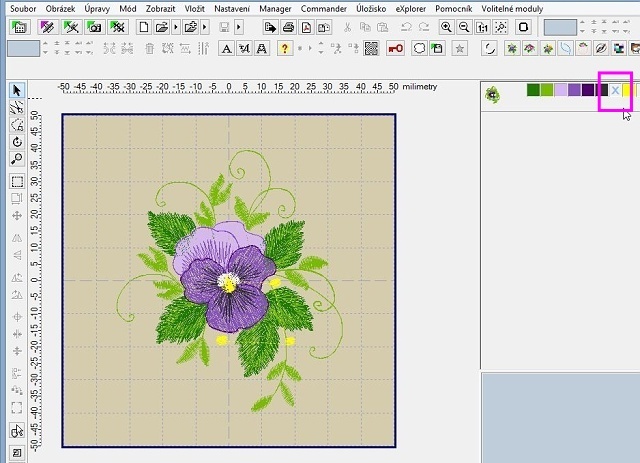Select the dark green color swatch
The width and height of the screenshot is (640, 463).
[533, 91]
